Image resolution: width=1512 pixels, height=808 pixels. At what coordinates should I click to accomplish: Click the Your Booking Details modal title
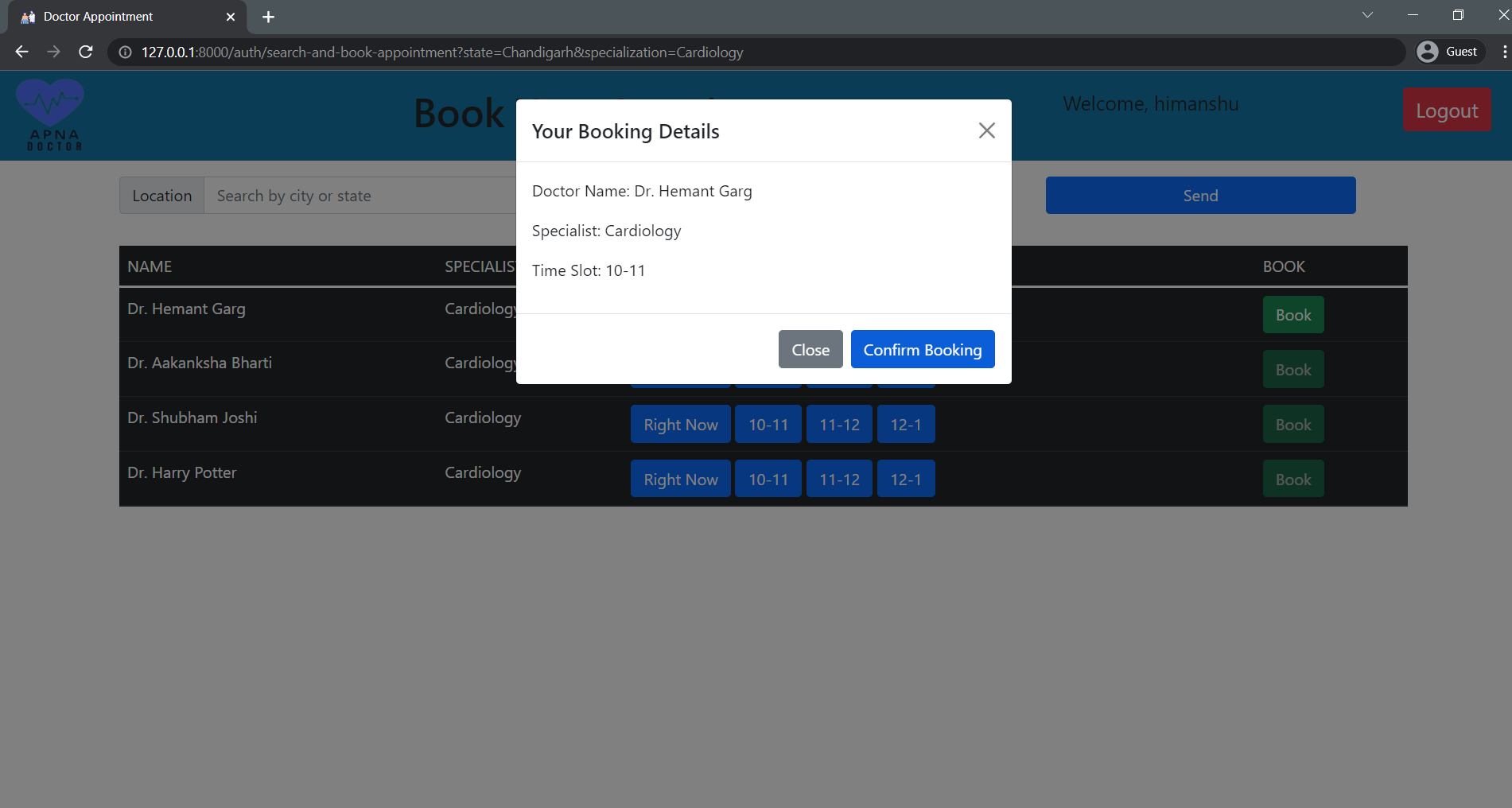pyautogui.click(x=626, y=131)
